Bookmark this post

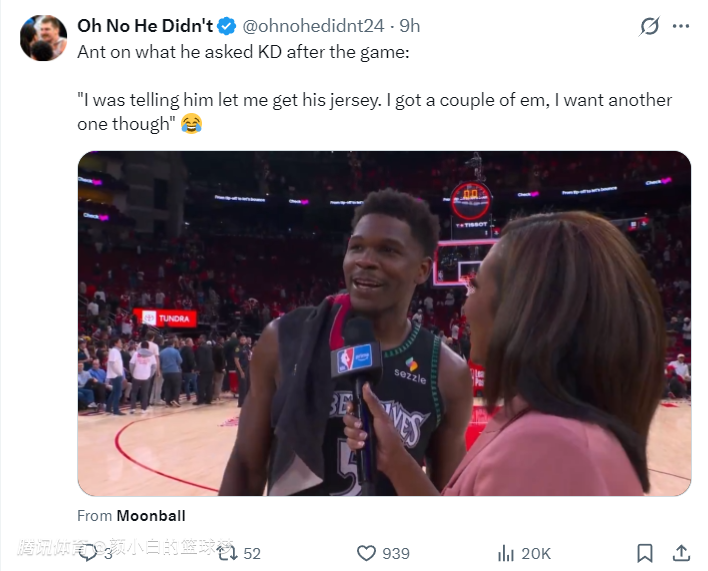645,553
